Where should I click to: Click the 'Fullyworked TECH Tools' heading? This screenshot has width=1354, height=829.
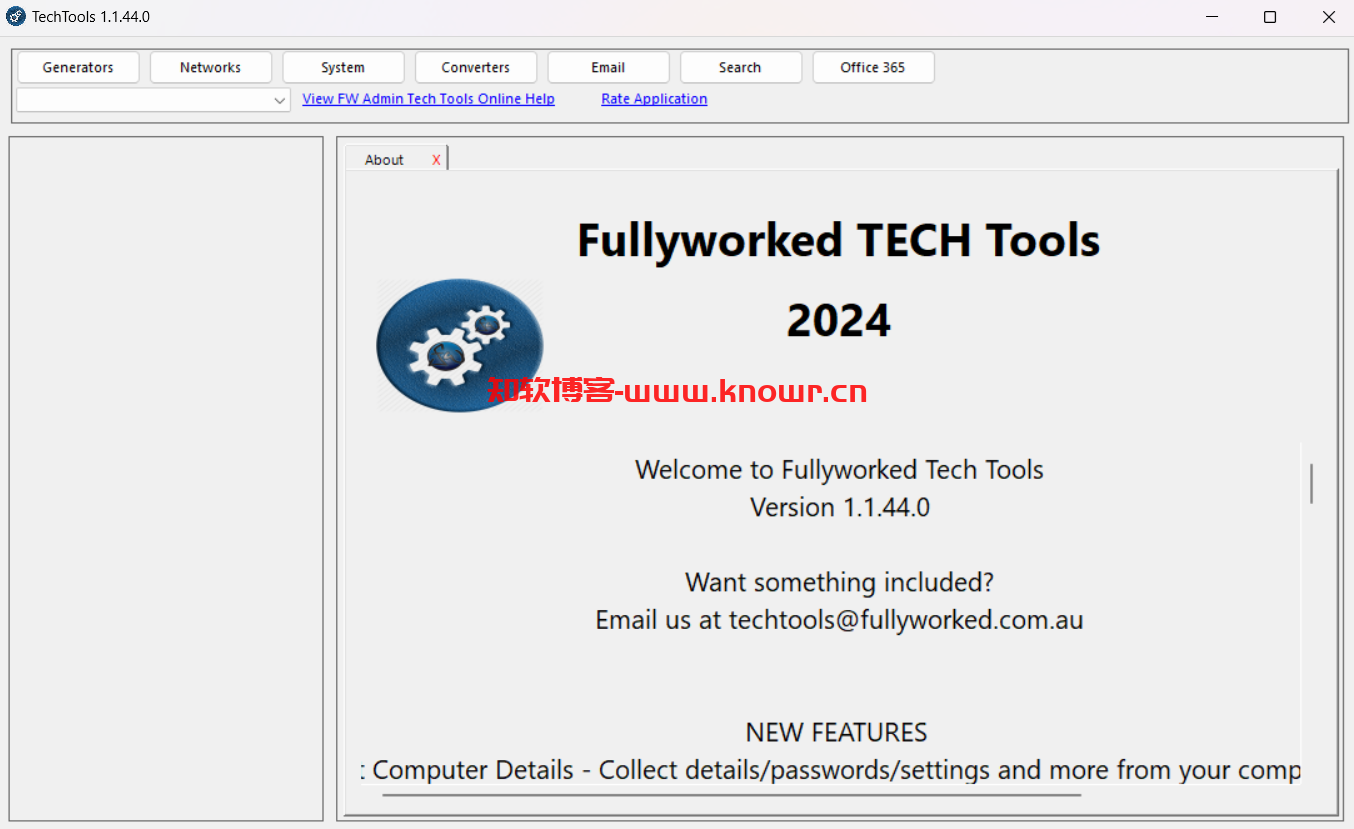pyautogui.click(x=838, y=241)
